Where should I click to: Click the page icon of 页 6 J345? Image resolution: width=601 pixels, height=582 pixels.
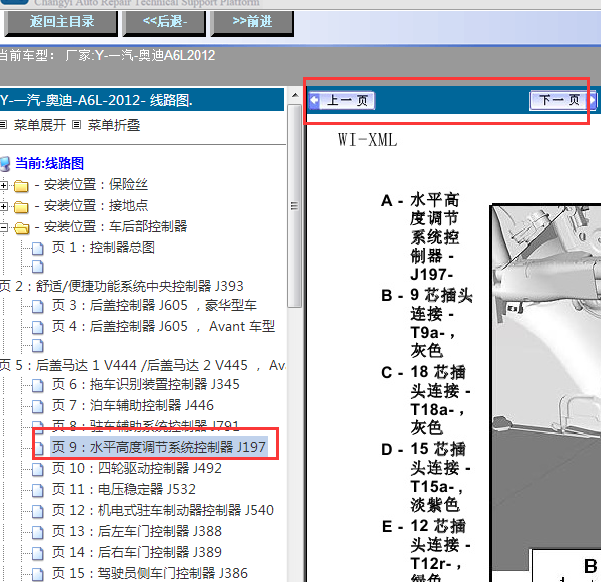[x=38, y=385]
